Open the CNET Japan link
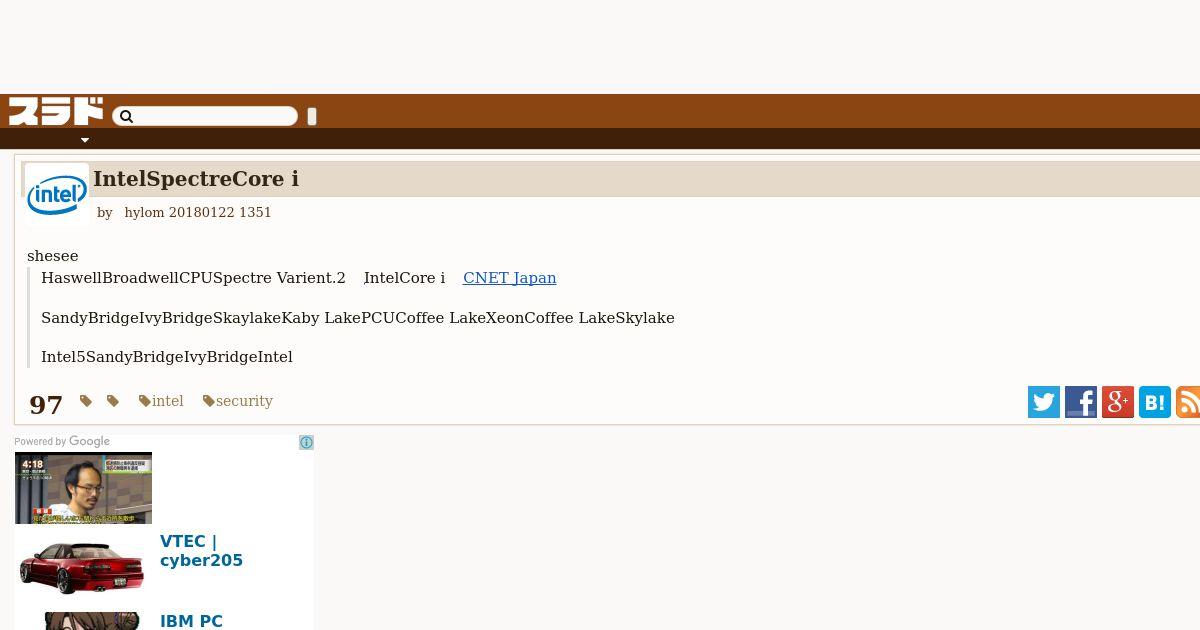This screenshot has height=630, width=1200. tap(509, 278)
